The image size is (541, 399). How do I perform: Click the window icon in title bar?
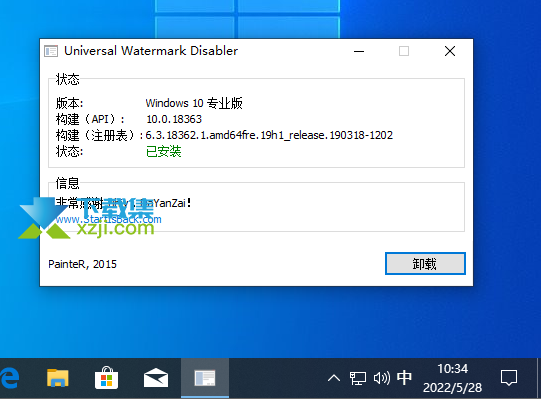click(x=51, y=51)
